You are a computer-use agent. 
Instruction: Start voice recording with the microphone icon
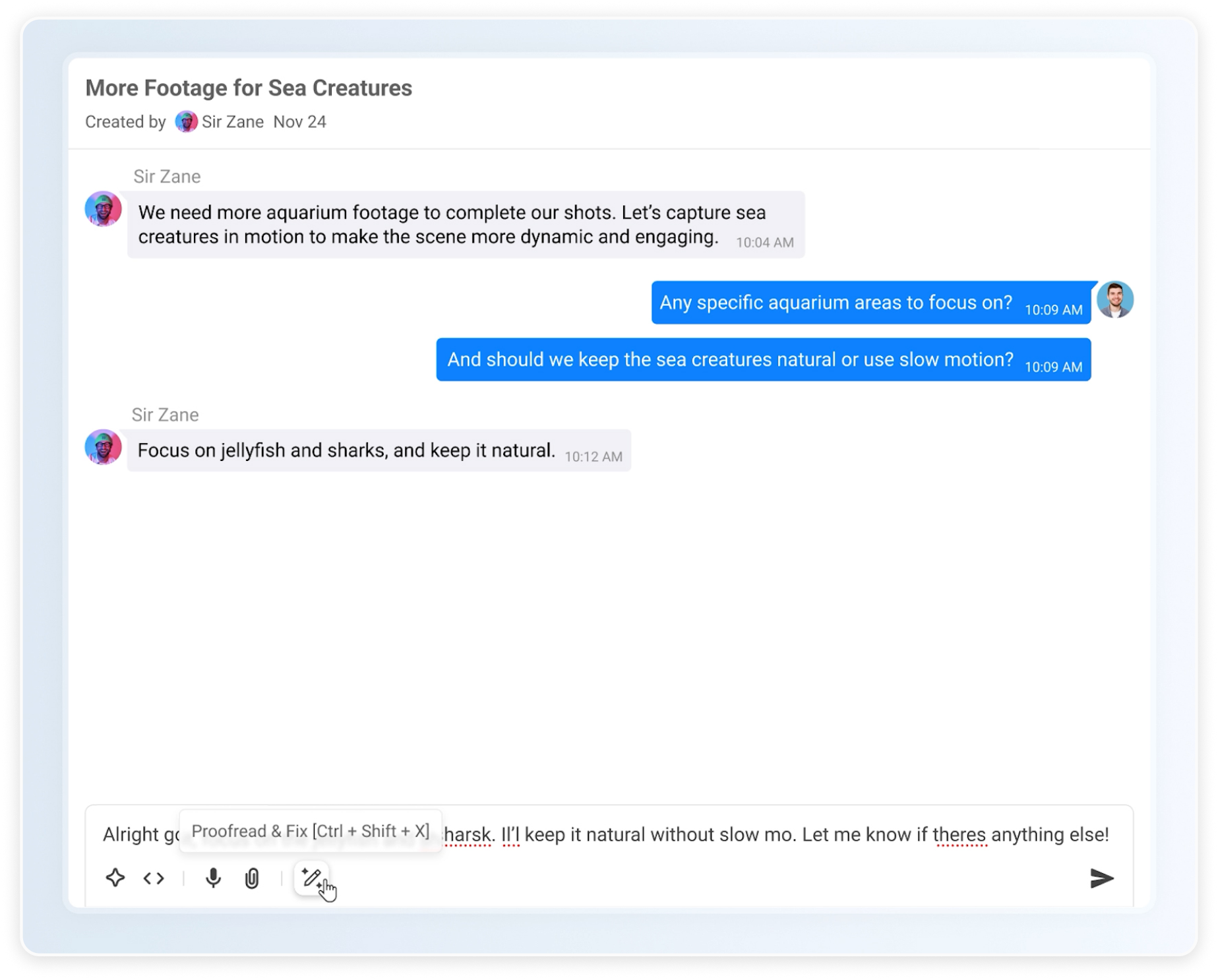pyautogui.click(x=213, y=878)
